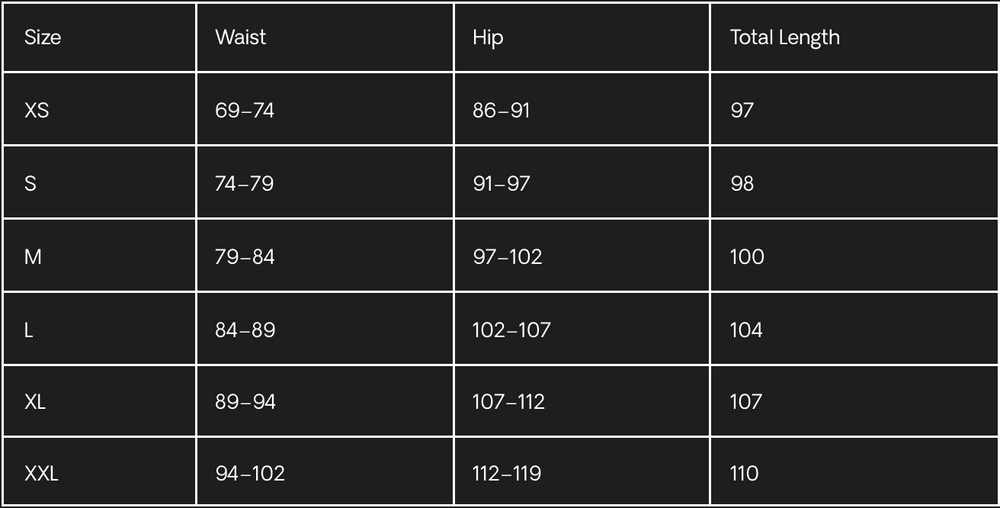Click total length value 97
The width and height of the screenshot is (1000, 508).
pos(742,110)
